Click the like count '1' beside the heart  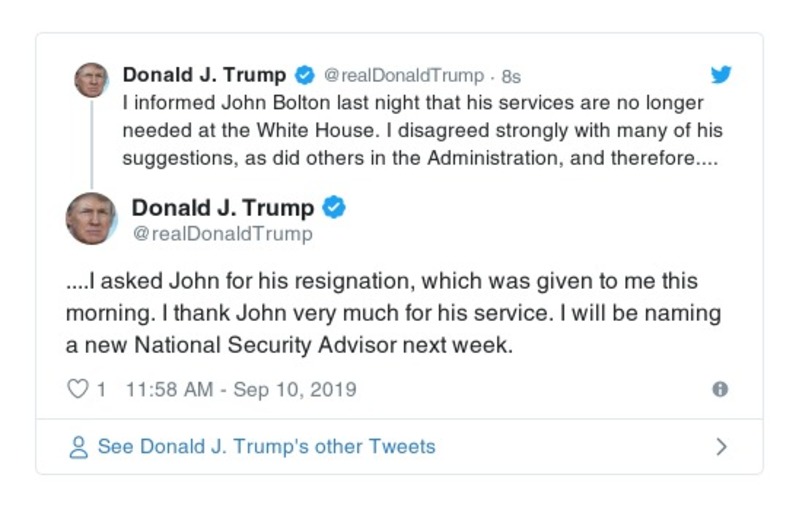point(101,389)
